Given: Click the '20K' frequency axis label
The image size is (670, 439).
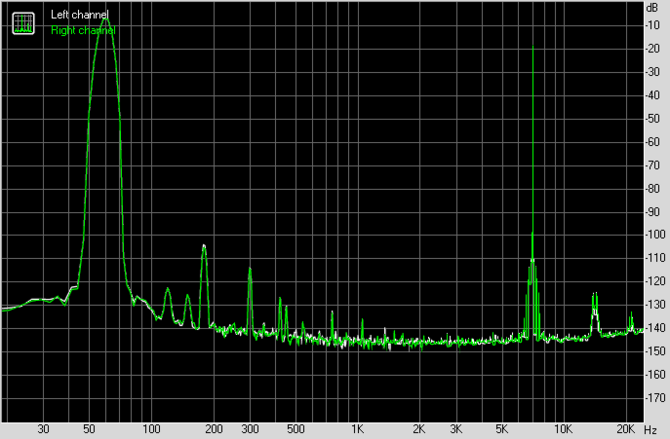Looking at the screenshot, I should click(626, 429).
